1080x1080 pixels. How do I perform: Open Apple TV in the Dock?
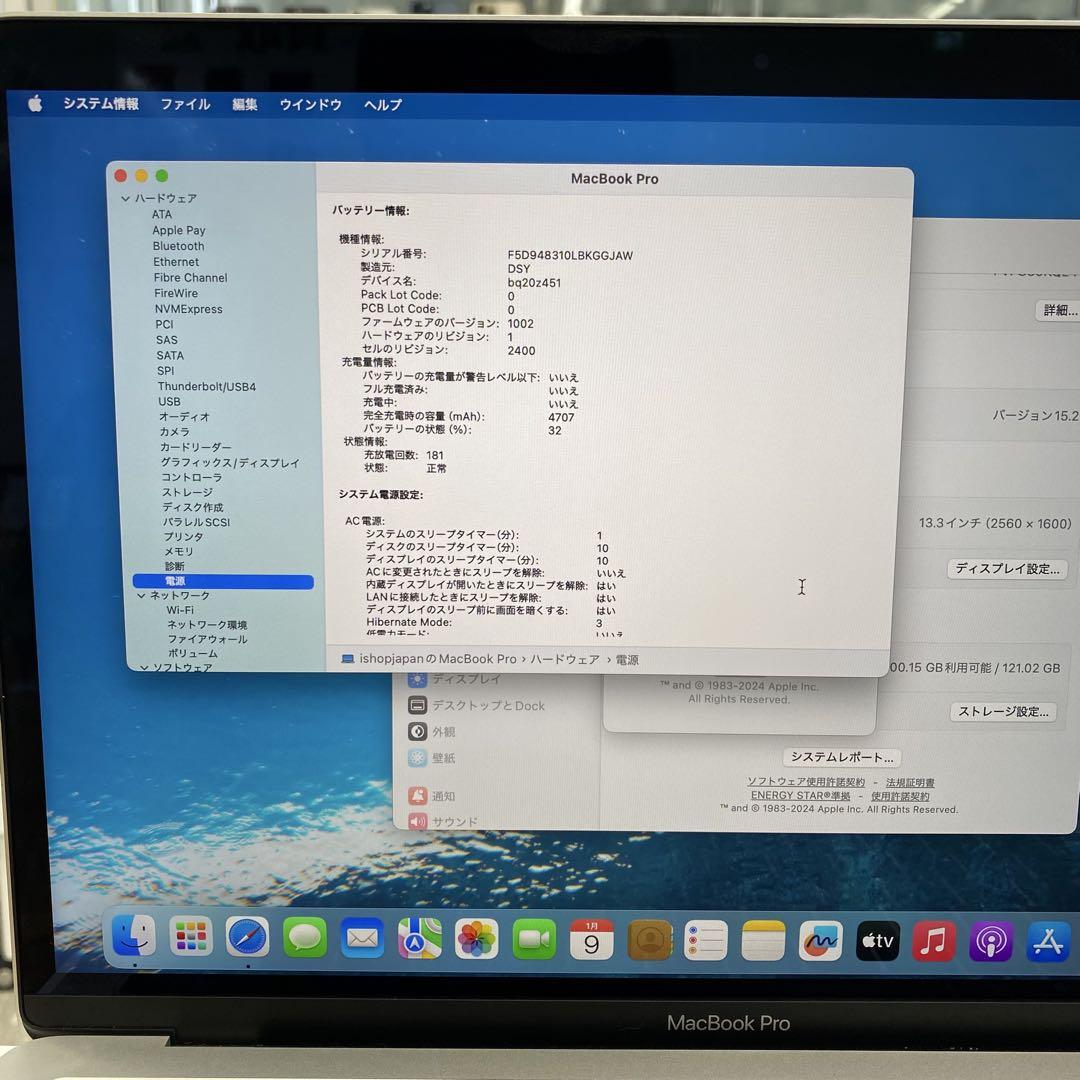click(878, 942)
